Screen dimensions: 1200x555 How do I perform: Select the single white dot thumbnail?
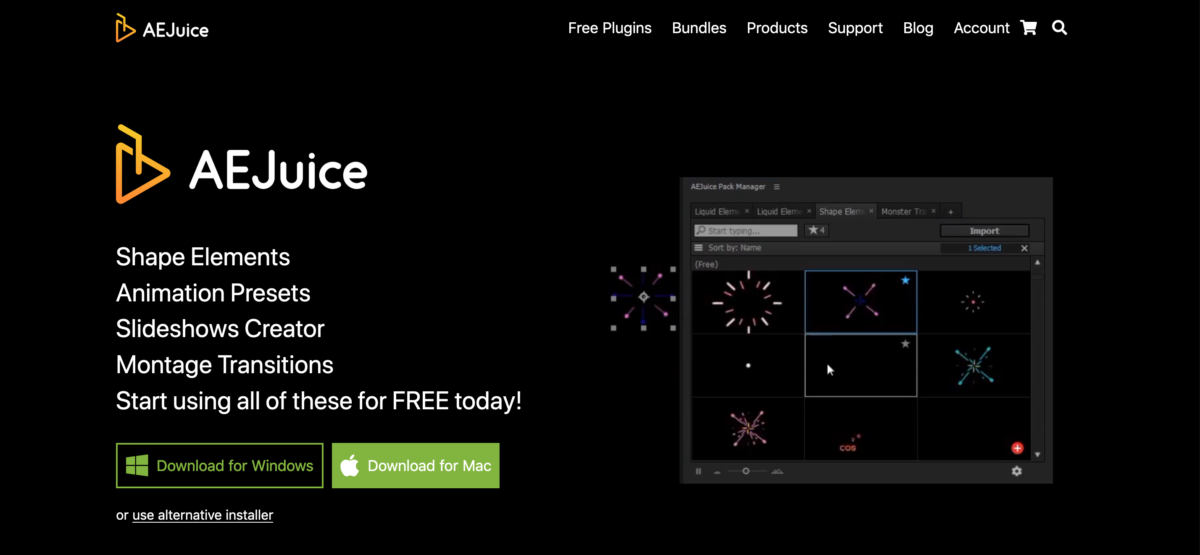(748, 365)
